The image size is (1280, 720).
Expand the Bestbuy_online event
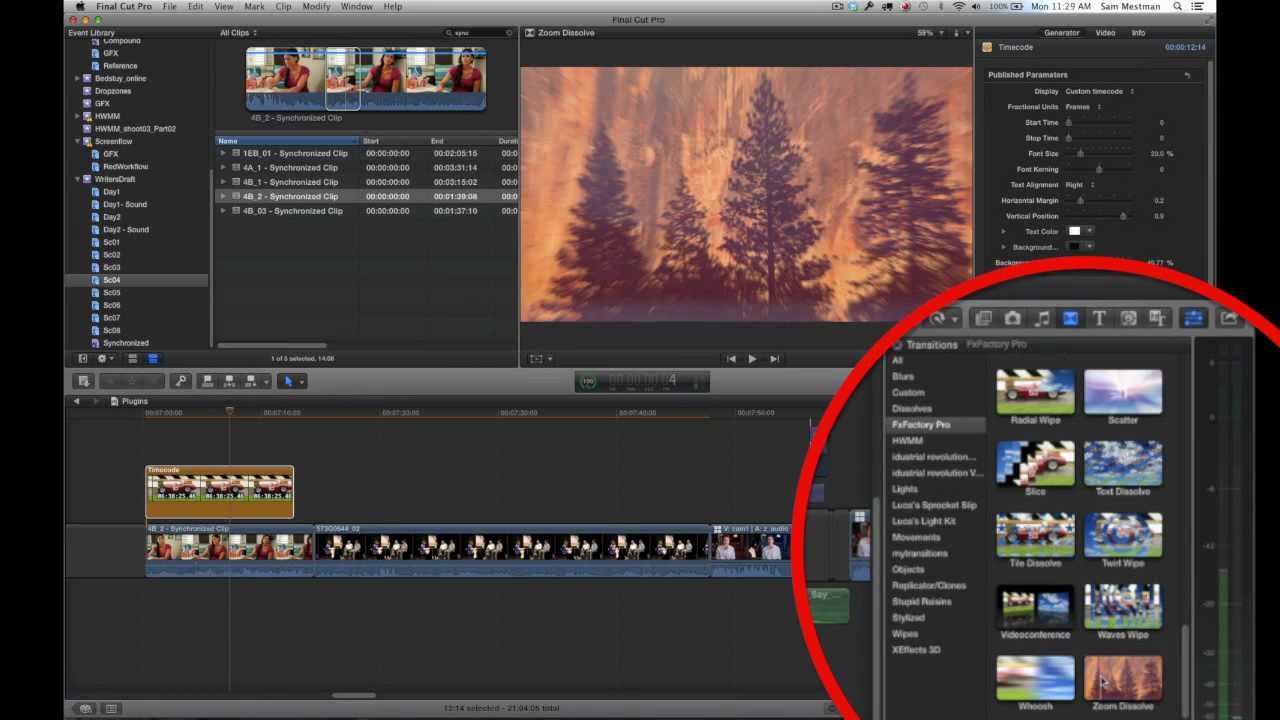77,78
